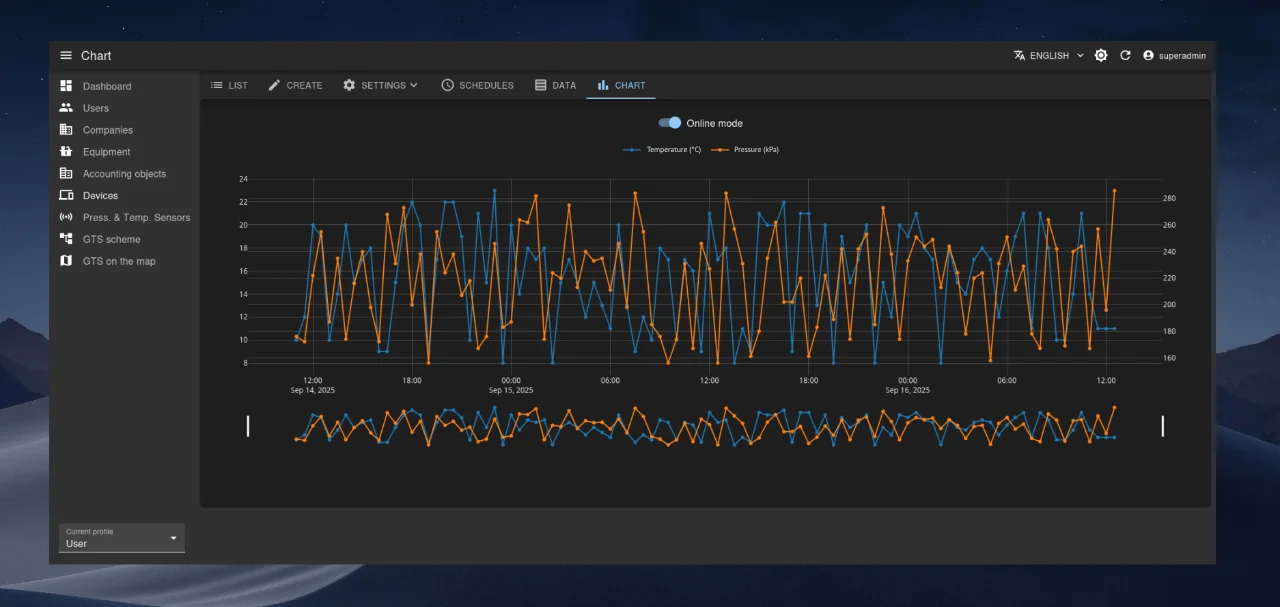Open the Current profile User selector

click(121, 538)
